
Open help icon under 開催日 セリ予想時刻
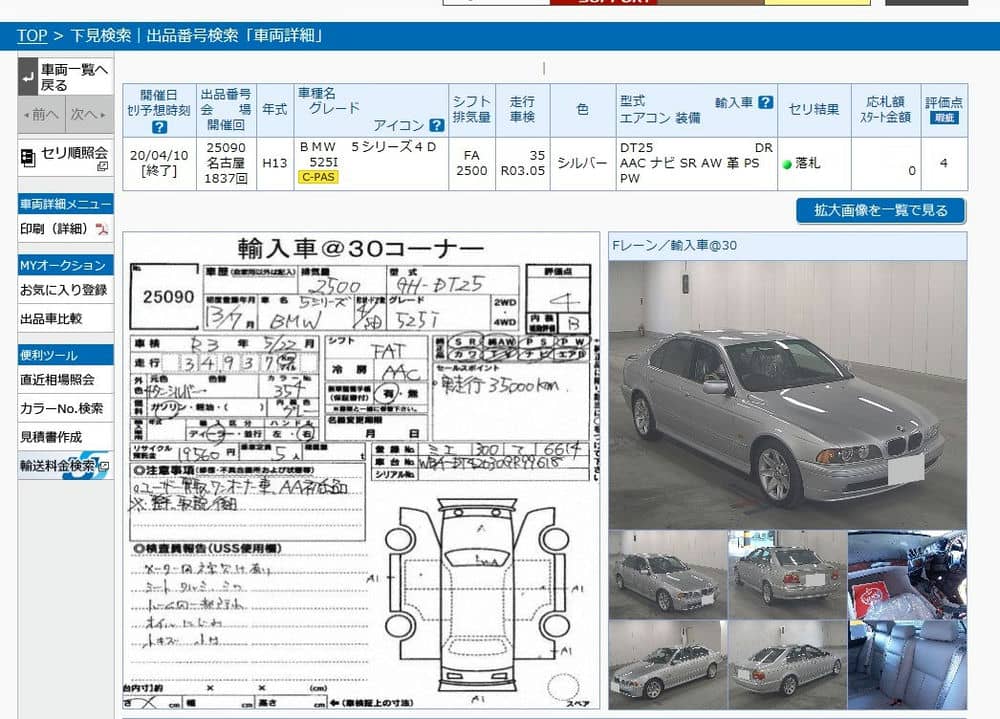[x=159, y=127]
